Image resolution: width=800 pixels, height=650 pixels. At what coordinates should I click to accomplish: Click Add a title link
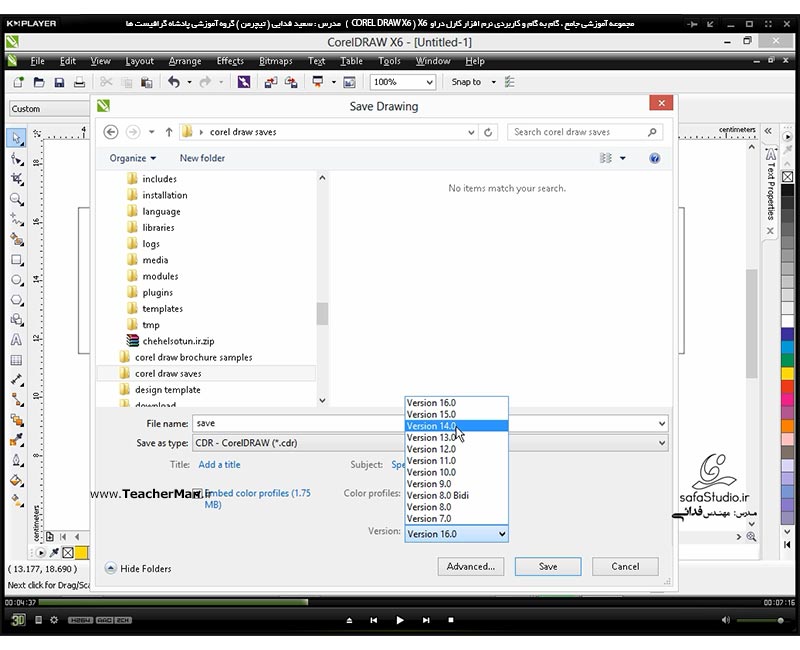coord(219,465)
